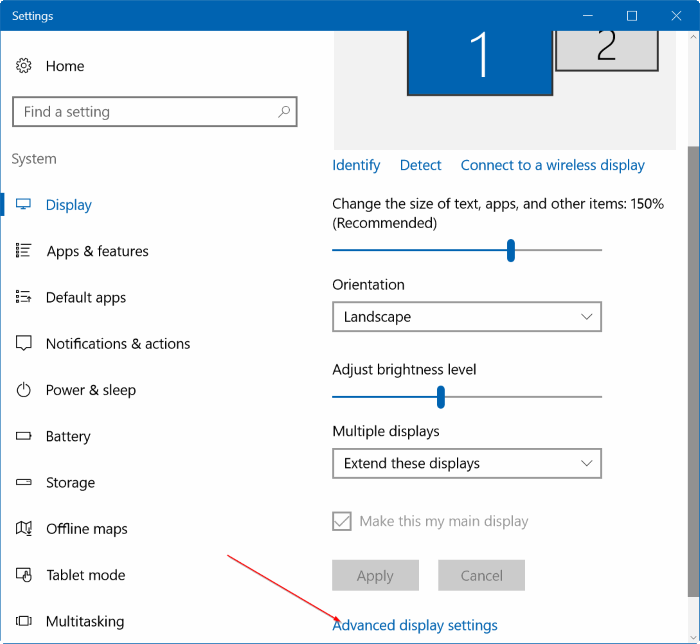This screenshot has height=644, width=700.
Task: Go to Offline maps settings
Action: tap(87, 529)
